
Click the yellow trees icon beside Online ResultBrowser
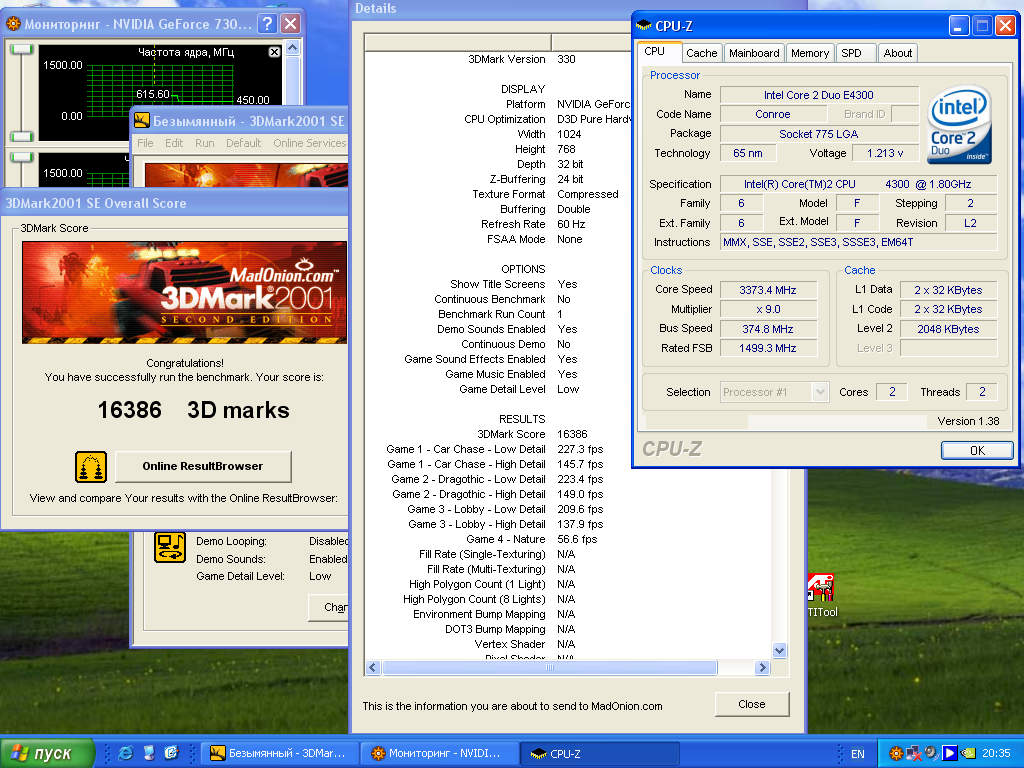tap(91, 466)
